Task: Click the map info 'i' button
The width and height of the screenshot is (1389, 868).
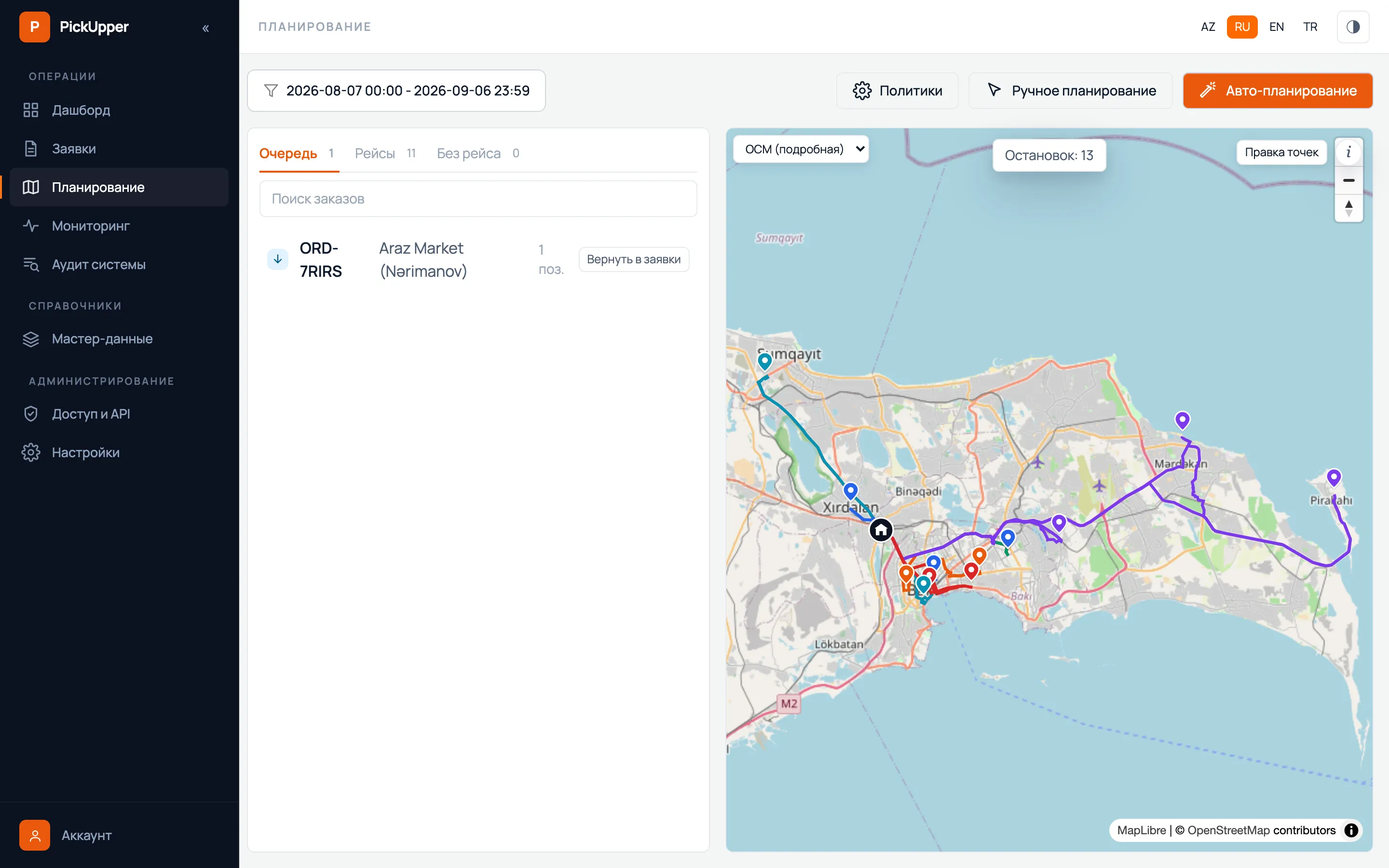Action: 1348,152
